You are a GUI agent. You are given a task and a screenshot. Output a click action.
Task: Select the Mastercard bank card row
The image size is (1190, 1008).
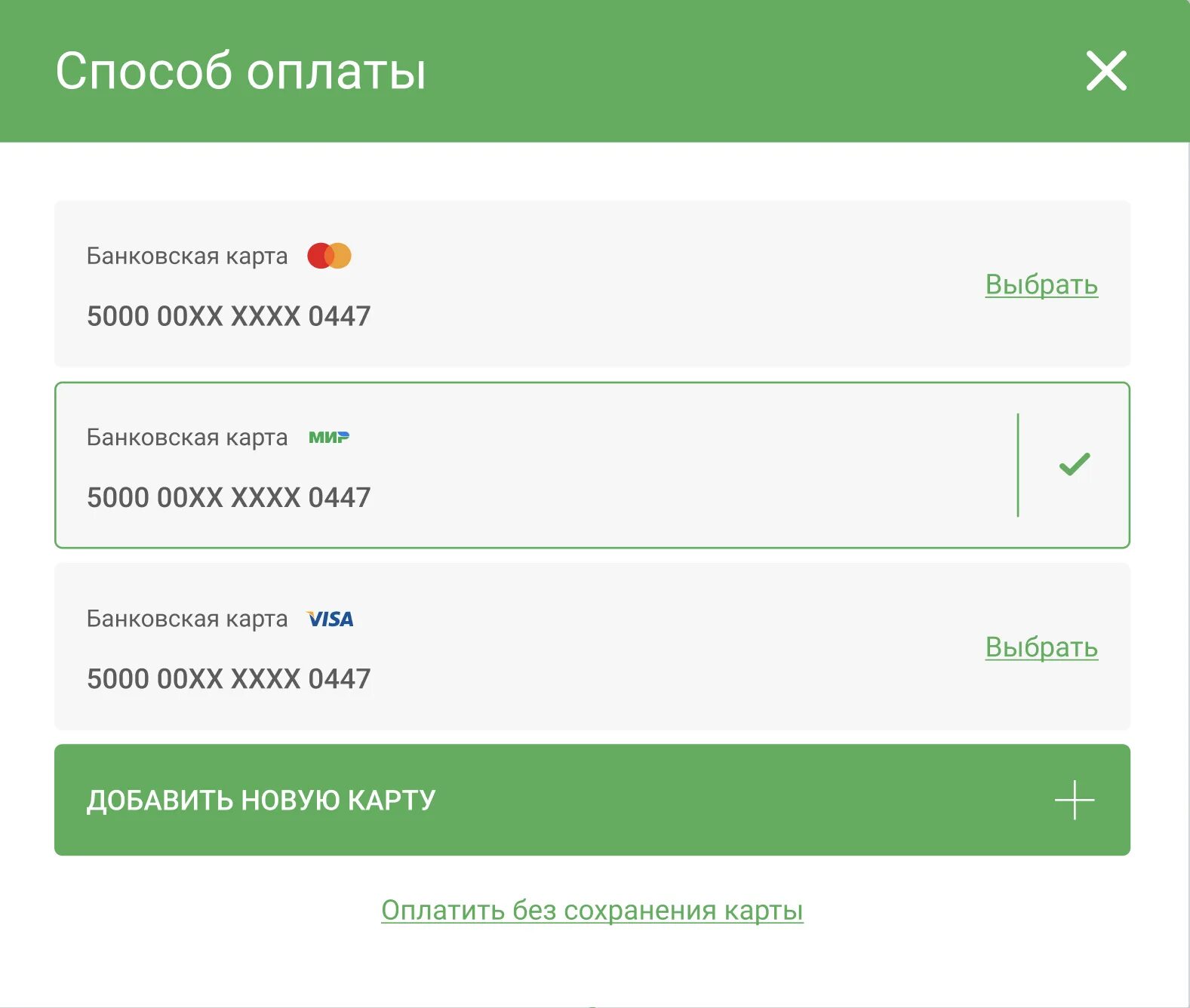pyautogui.click(x=592, y=284)
